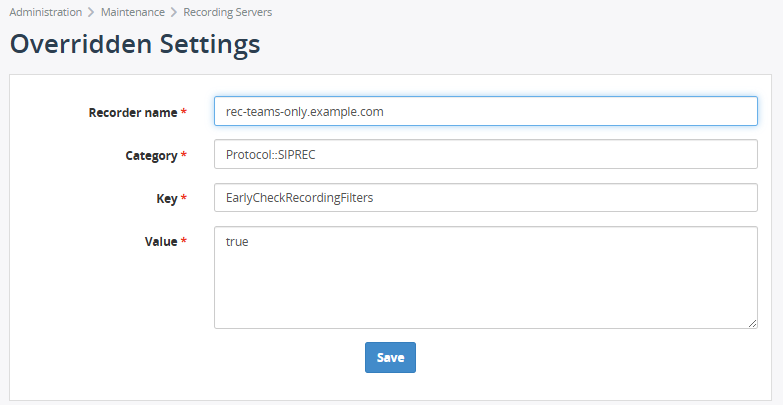Click the red asterisk beside Recorder name

(184, 113)
